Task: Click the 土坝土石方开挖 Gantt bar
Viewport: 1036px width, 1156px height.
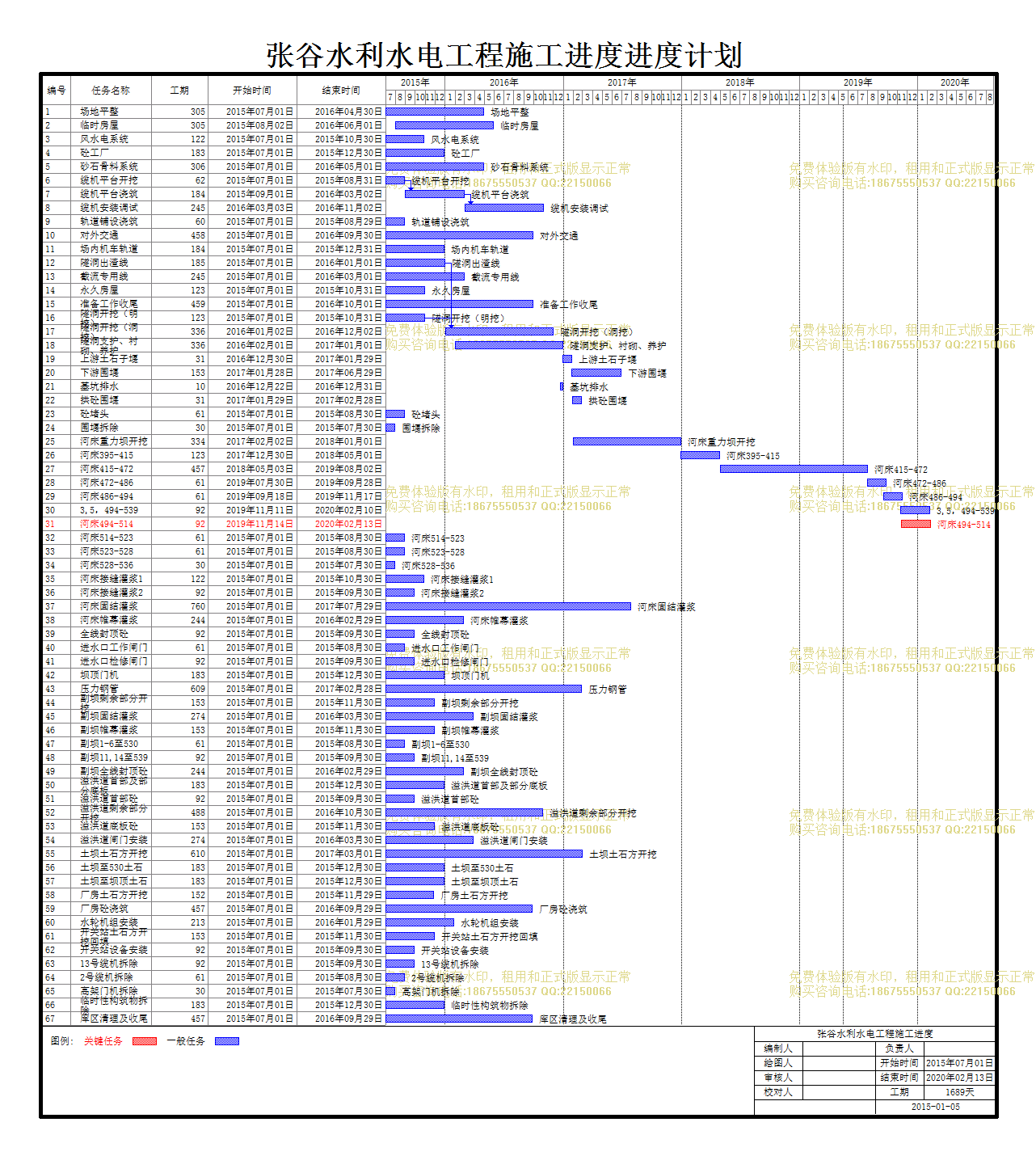Action: [484, 854]
